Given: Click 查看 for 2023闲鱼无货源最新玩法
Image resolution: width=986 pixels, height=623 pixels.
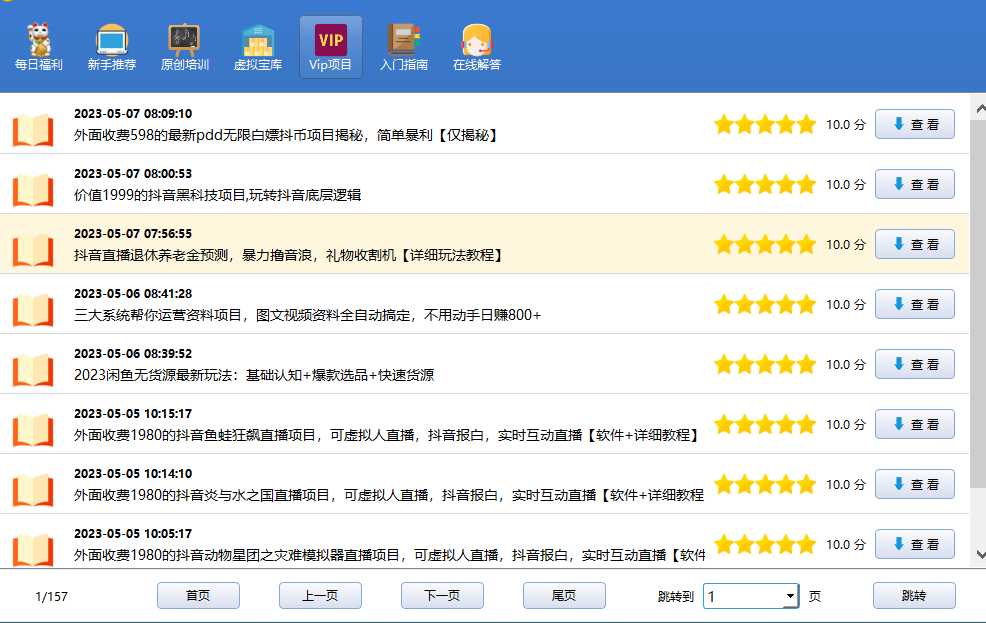Looking at the screenshot, I should click(x=915, y=365).
